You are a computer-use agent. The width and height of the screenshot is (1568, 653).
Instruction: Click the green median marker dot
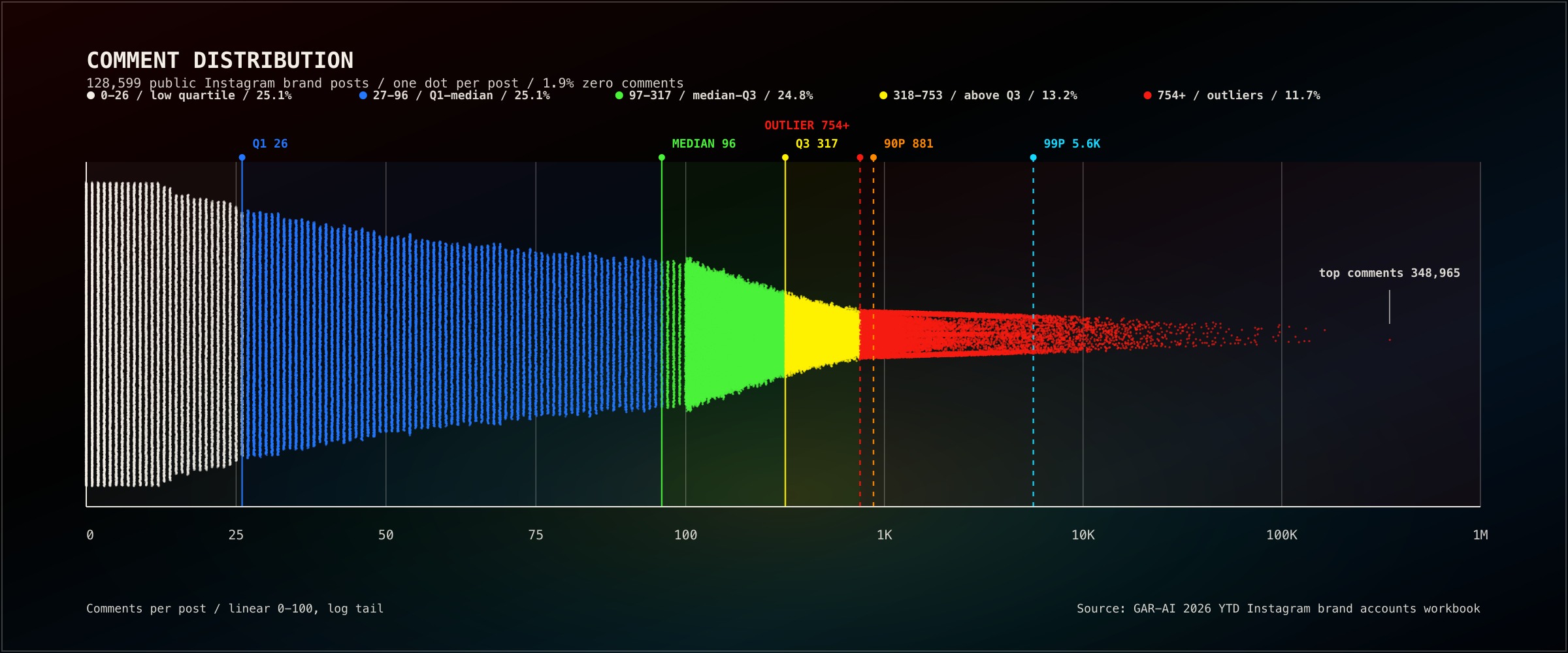coord(662,157)
